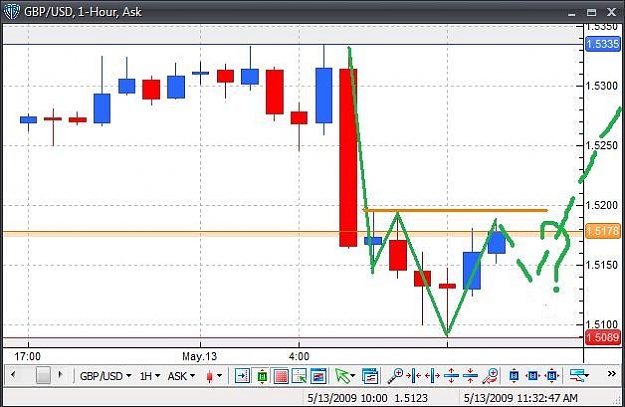
Task: Click the red 1.5089 price label
Action: tap(603, 337)
